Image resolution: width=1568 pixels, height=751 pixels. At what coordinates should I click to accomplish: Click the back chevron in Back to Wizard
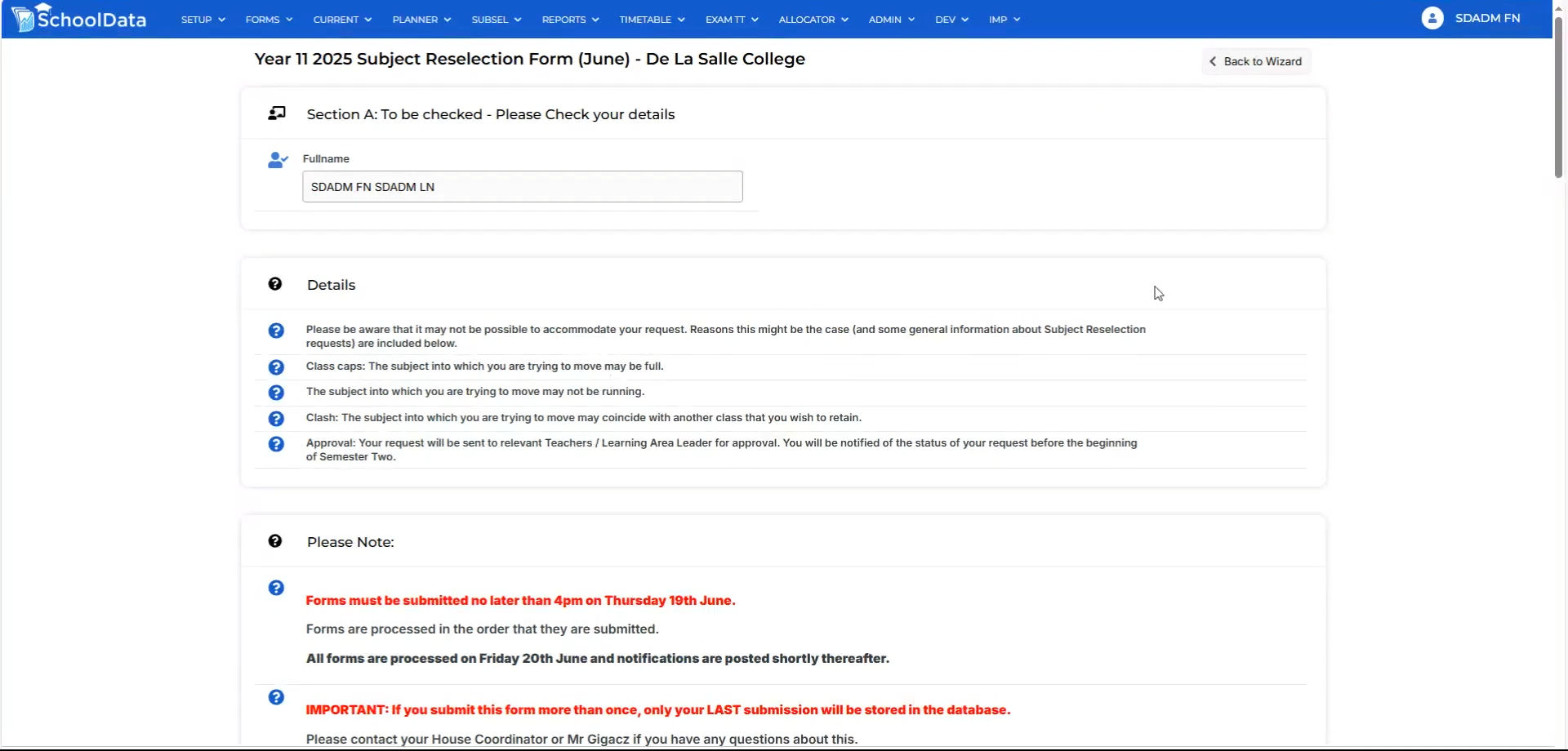click(1213, 61)
